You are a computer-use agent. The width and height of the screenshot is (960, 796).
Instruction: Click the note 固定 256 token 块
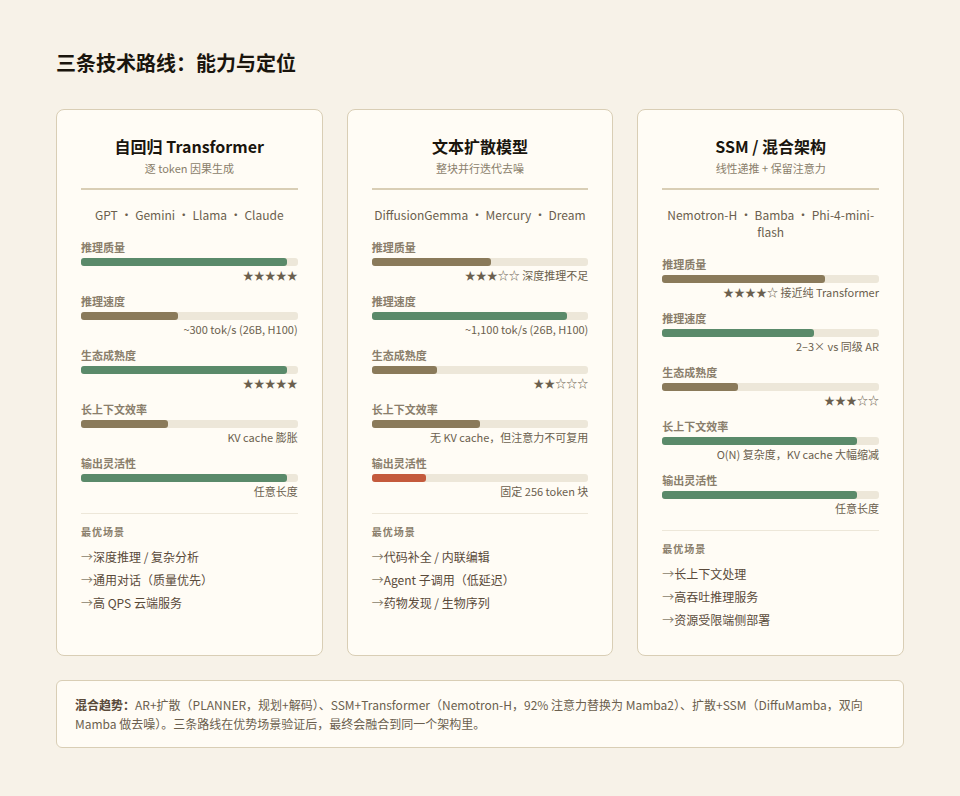click(x=544, y=492)
